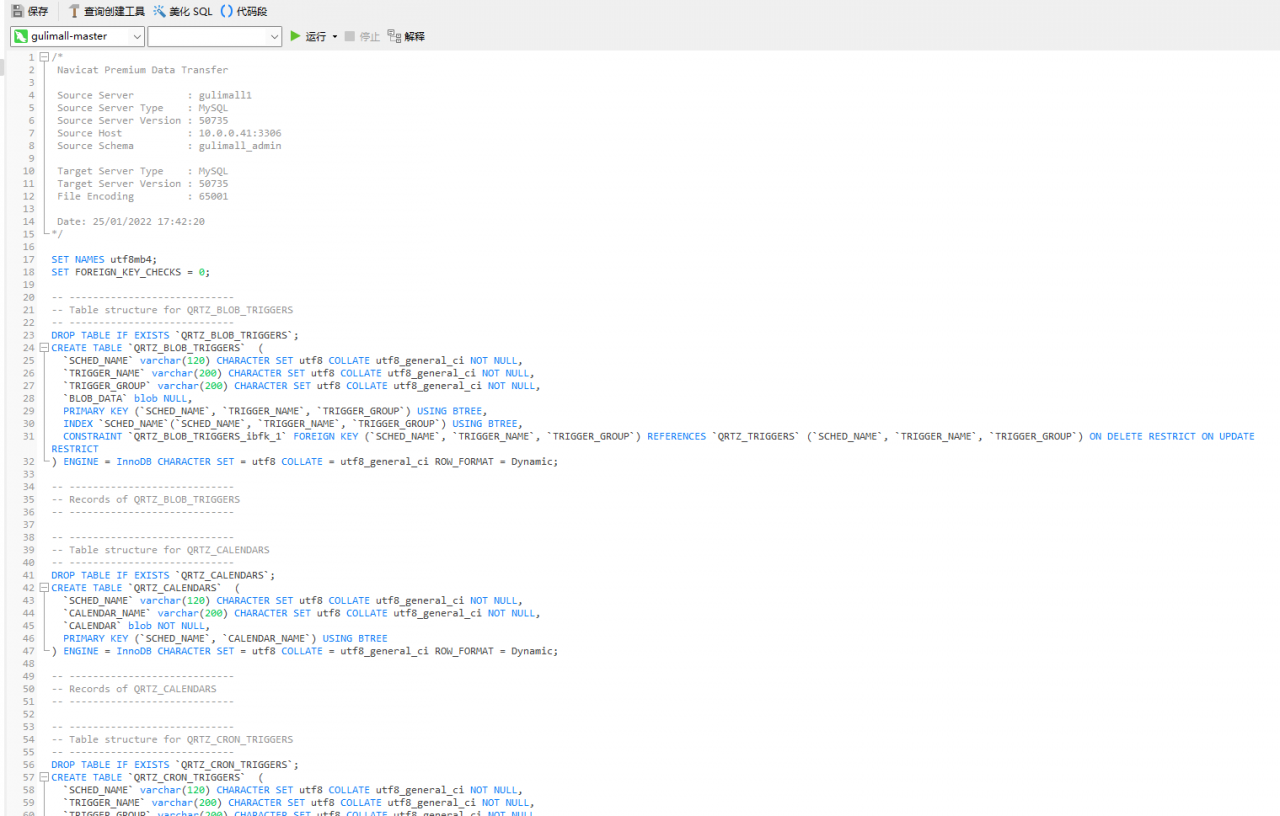Click the "Navicat Premium Data Transfer" comment line

142,70
